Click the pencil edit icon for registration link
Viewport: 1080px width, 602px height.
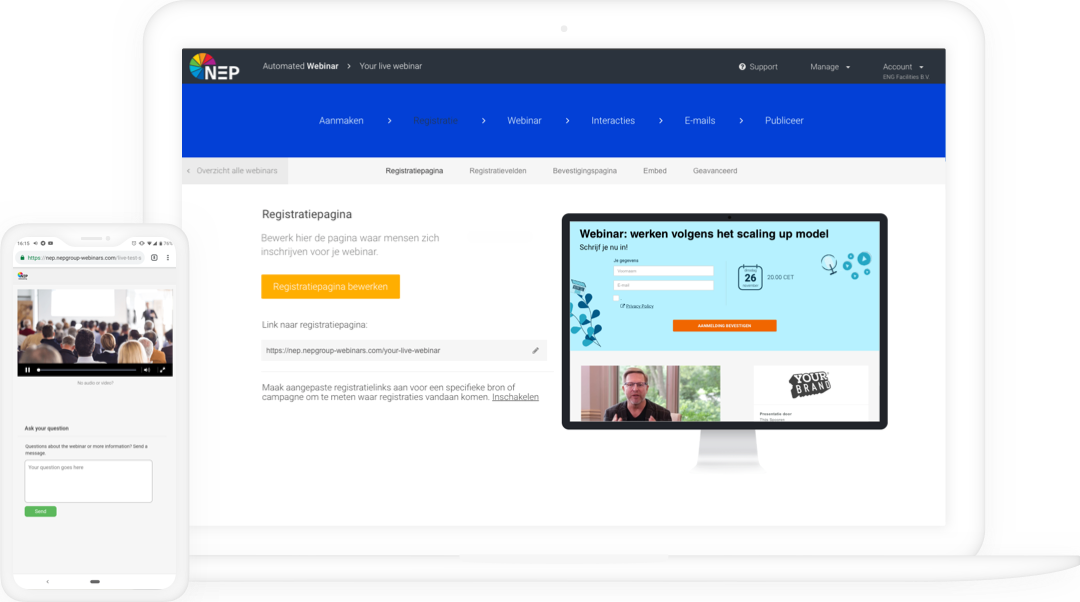point(535,351)
